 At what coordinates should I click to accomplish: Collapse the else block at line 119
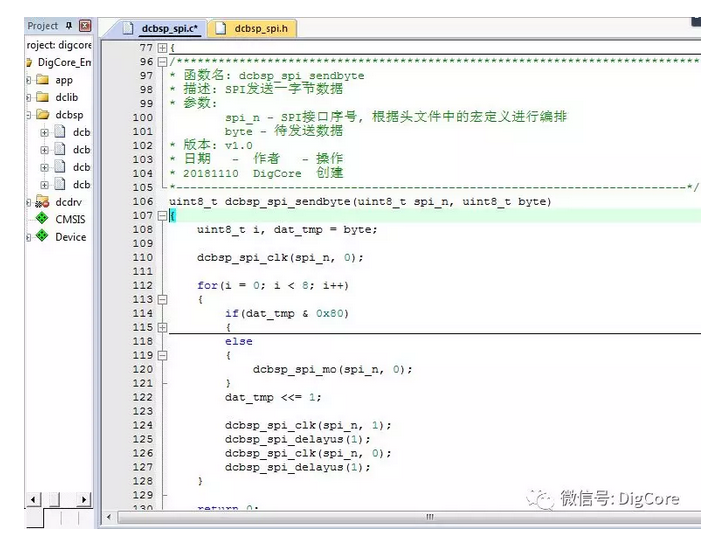coord(162,356)
